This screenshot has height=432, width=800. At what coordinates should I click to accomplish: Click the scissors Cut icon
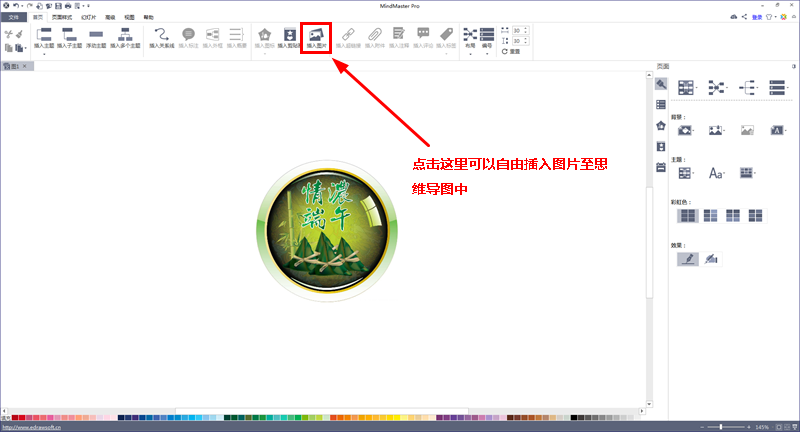[8, 35]
